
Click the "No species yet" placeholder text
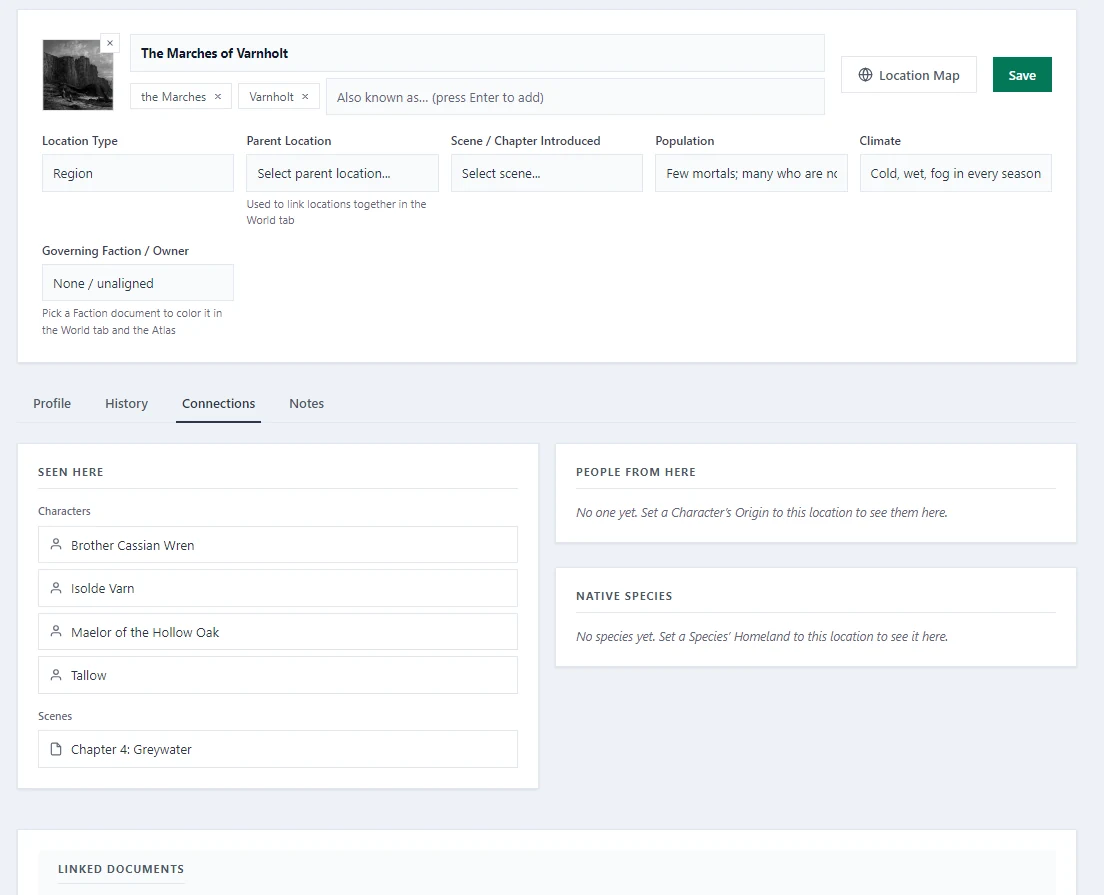point(762,637)
